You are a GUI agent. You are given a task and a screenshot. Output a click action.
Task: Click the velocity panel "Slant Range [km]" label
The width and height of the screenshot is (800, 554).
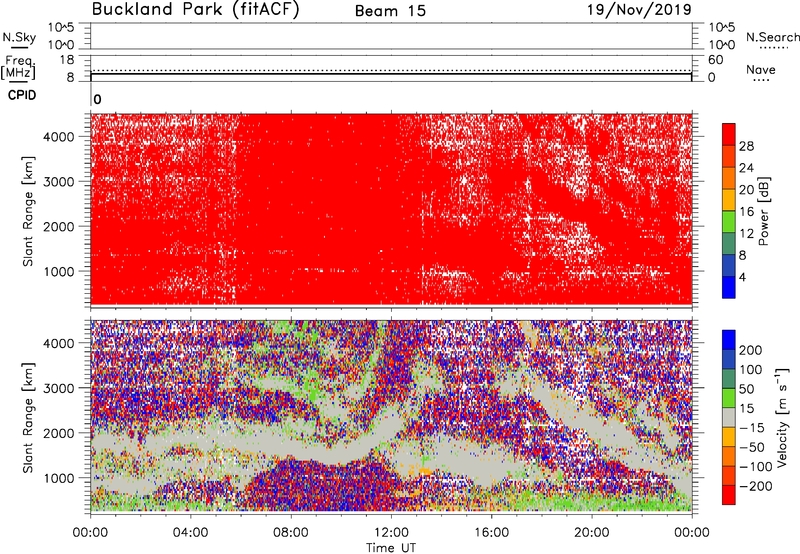(28, 417)
